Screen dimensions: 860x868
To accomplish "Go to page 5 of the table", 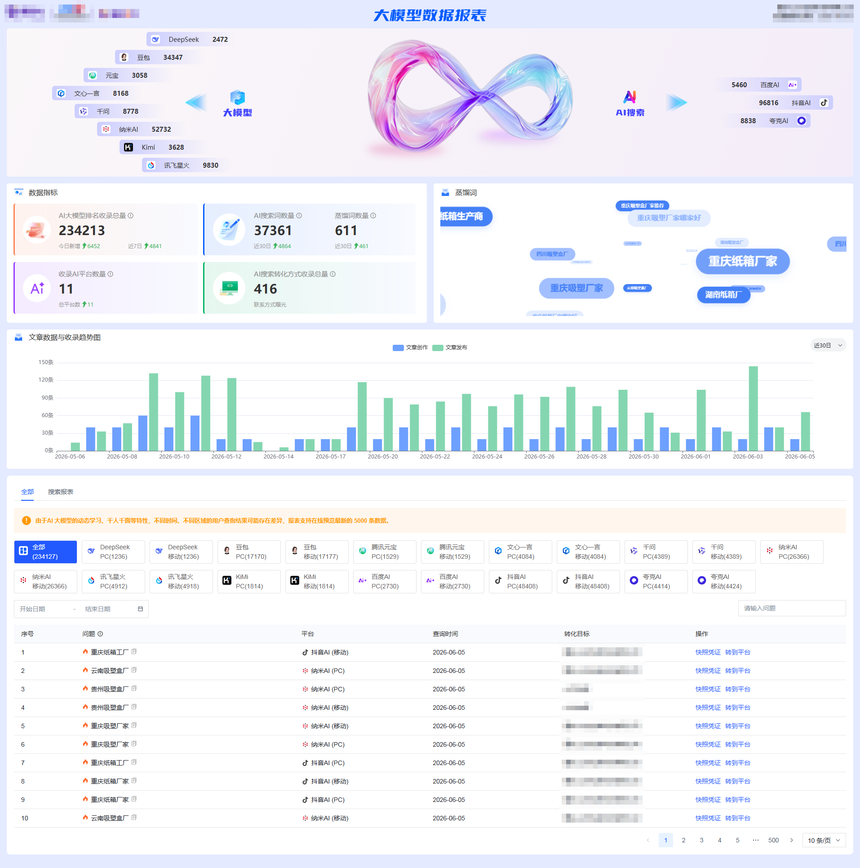I will coord(737,840).
